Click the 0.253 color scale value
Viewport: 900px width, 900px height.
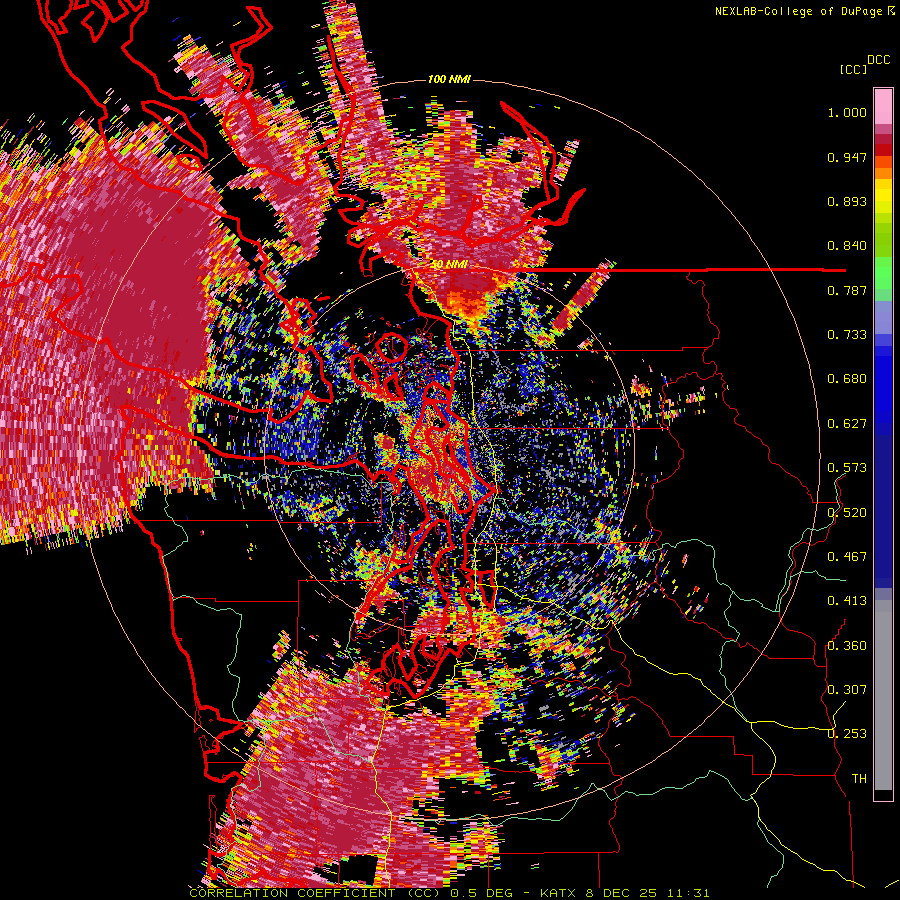847,734
